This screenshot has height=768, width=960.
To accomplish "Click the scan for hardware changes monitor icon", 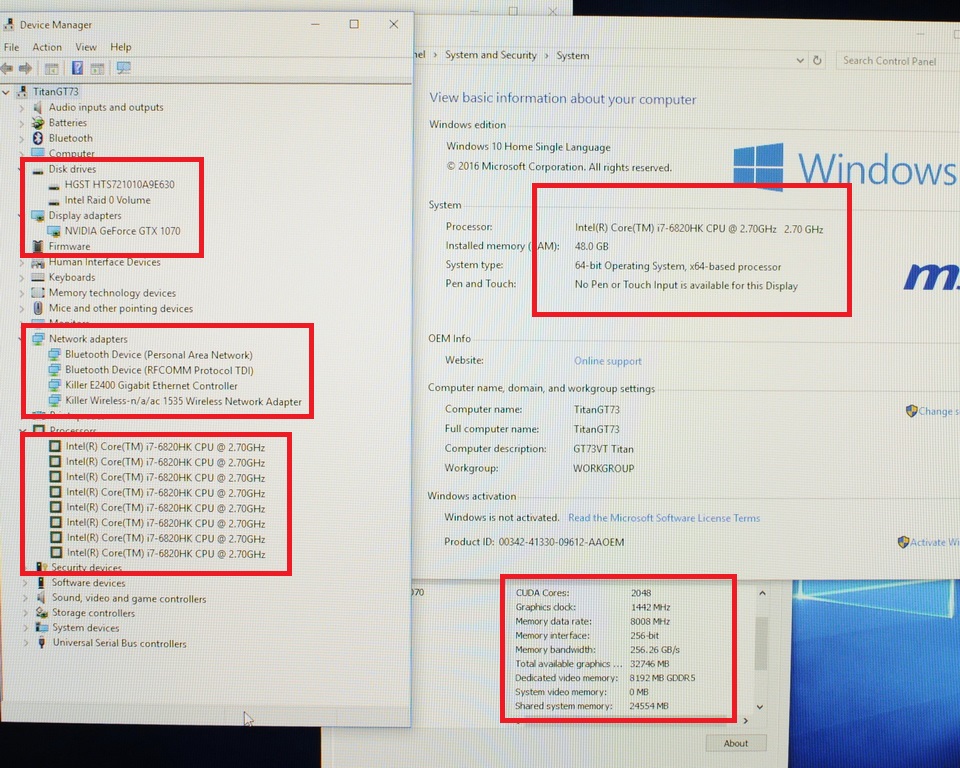I will [x=124, y=68].
